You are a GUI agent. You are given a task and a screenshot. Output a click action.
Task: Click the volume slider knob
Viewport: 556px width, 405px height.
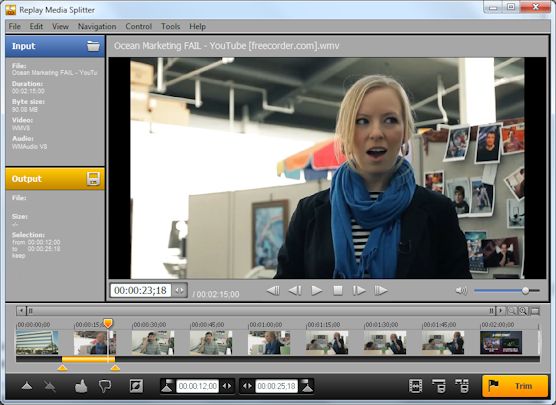[x=526, y=291]
